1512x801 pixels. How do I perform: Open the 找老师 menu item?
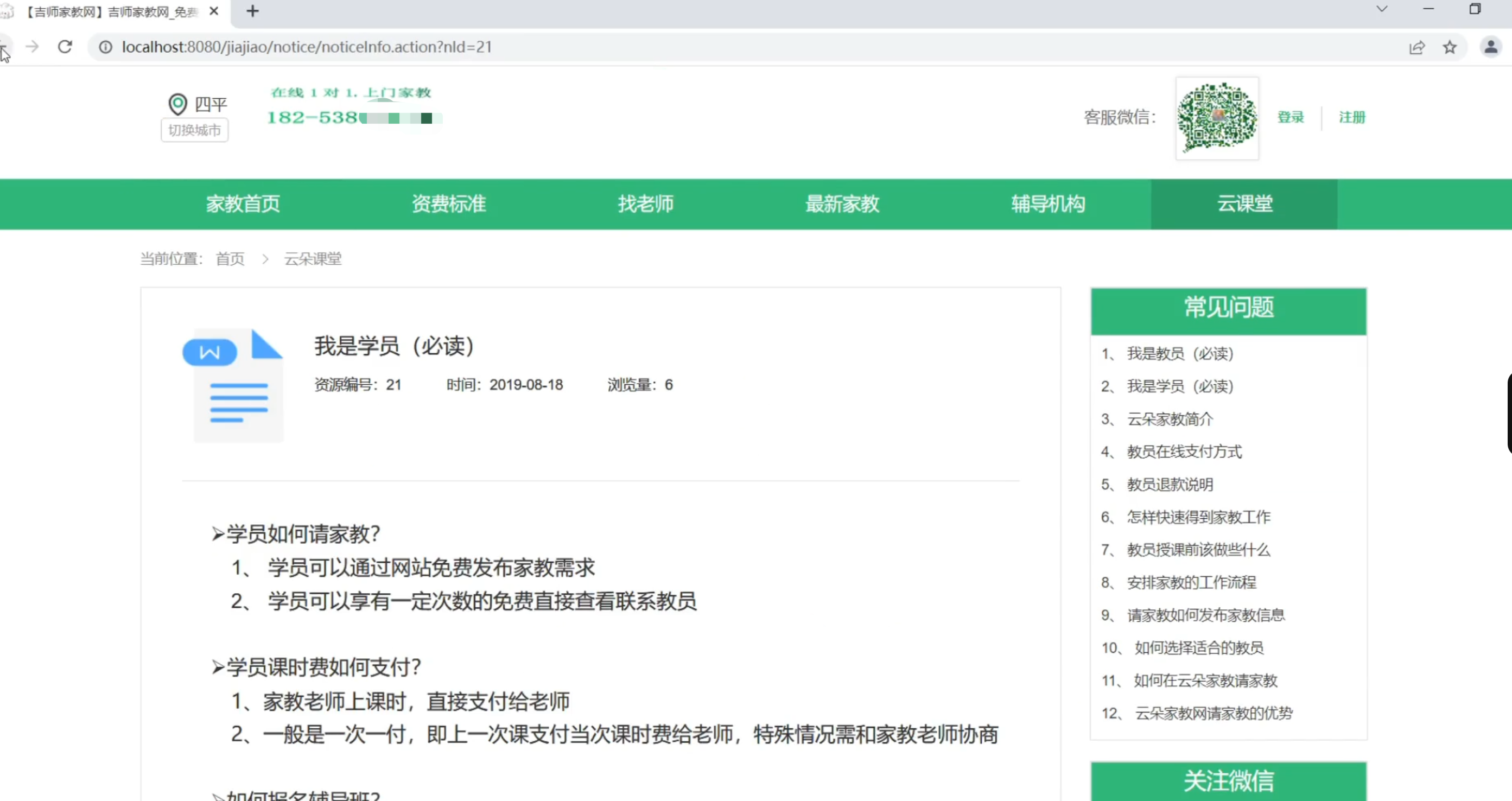(x=646, y=204)
